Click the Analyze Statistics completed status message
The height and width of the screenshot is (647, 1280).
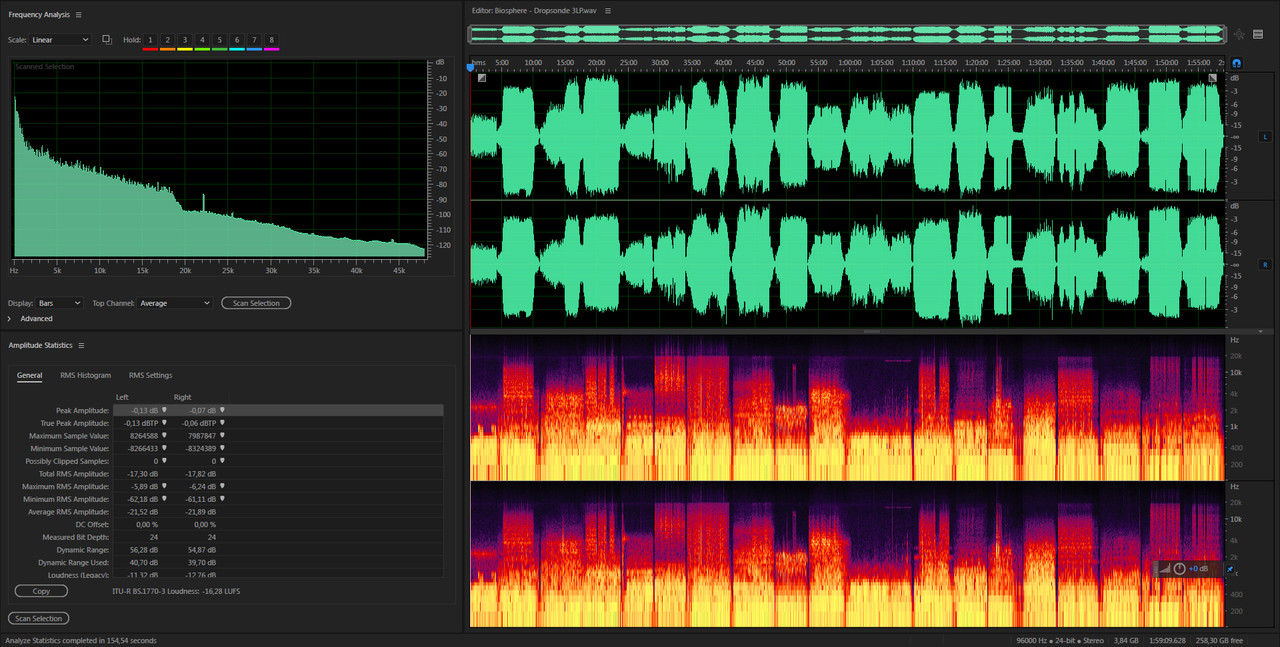tap(81, 640)
